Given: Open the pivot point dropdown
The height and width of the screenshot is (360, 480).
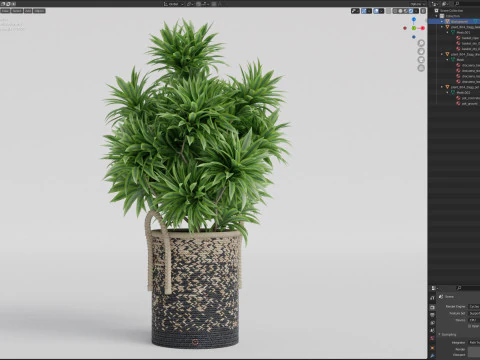Looking at the screenshot, I should 190,4.
